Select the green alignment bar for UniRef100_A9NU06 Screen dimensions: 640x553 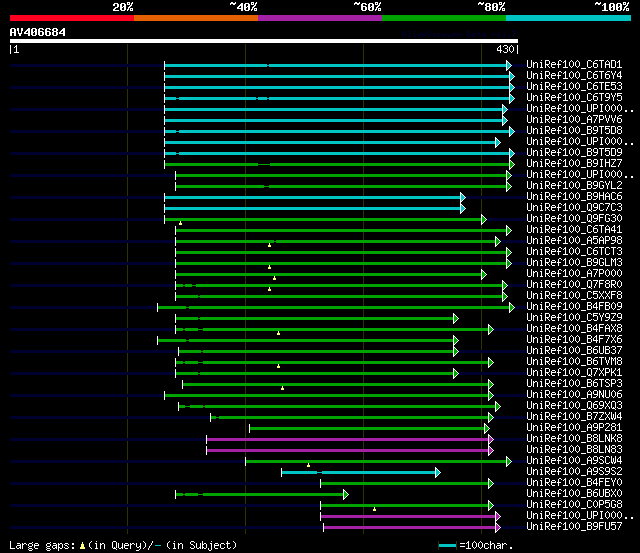click(329, 395)
